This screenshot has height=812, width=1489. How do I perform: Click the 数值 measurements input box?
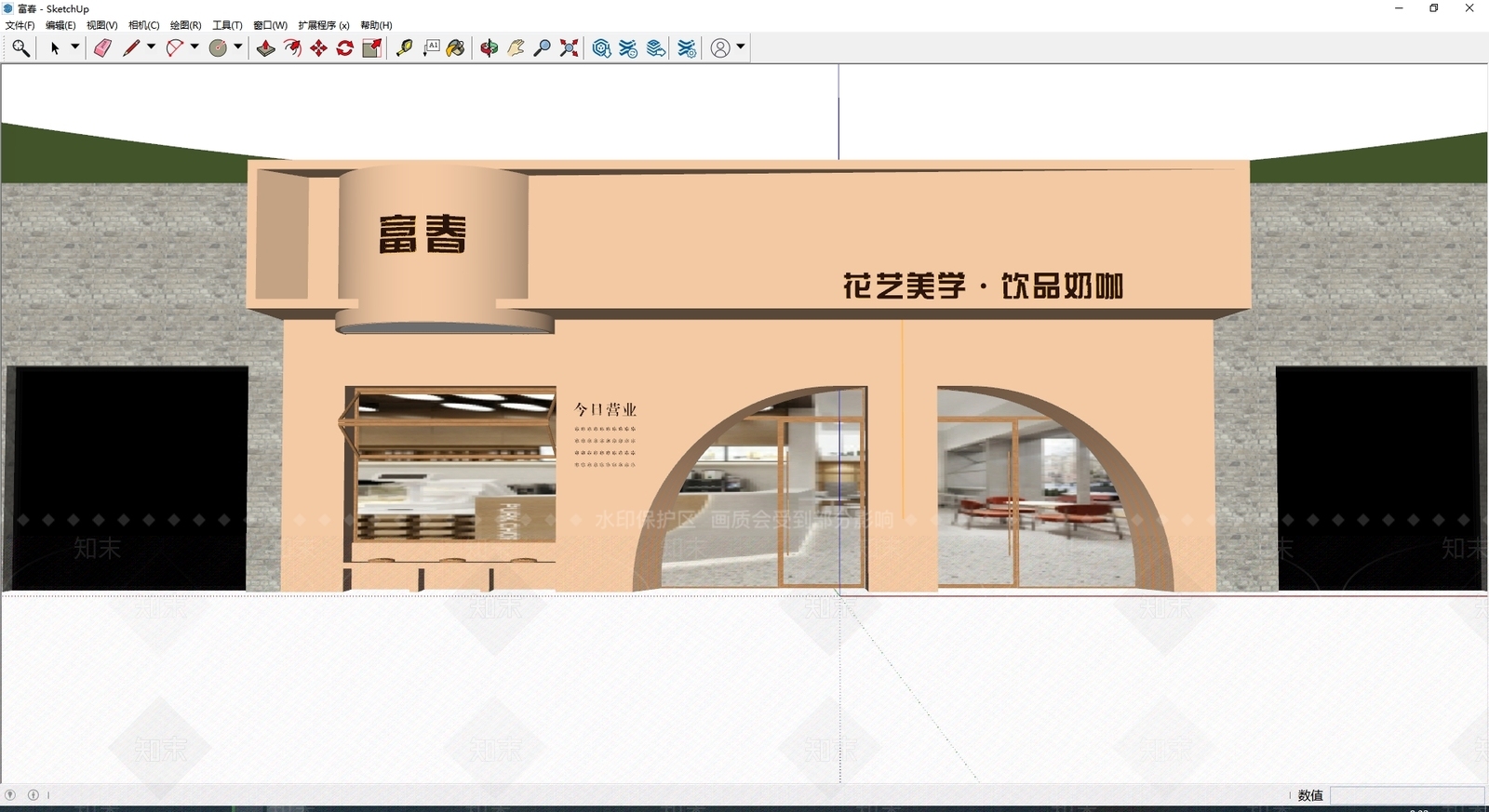pyautogui.click(x=1407, y=795)
